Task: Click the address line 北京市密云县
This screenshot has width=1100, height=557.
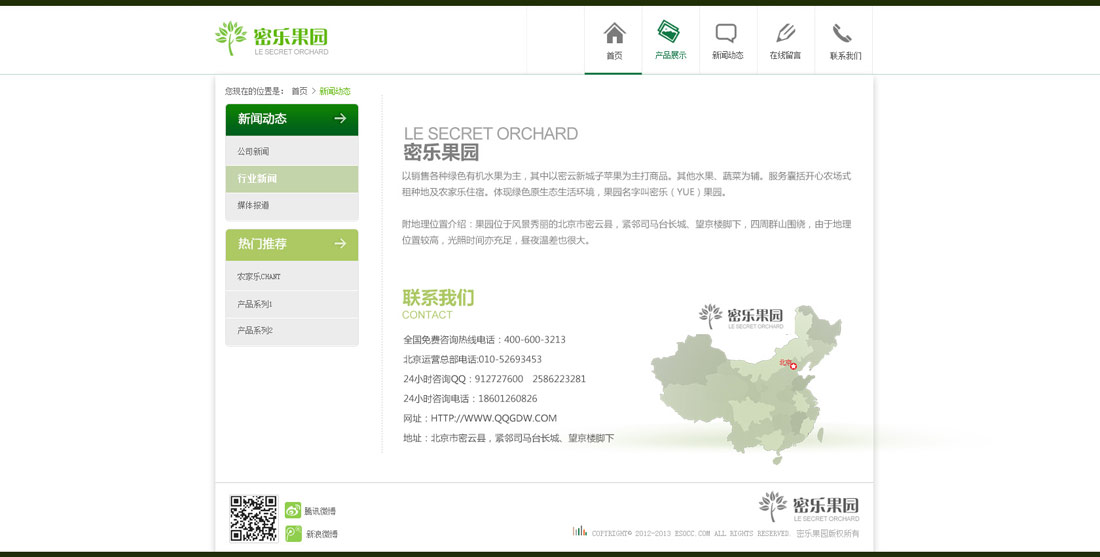Action: (508, 438)
